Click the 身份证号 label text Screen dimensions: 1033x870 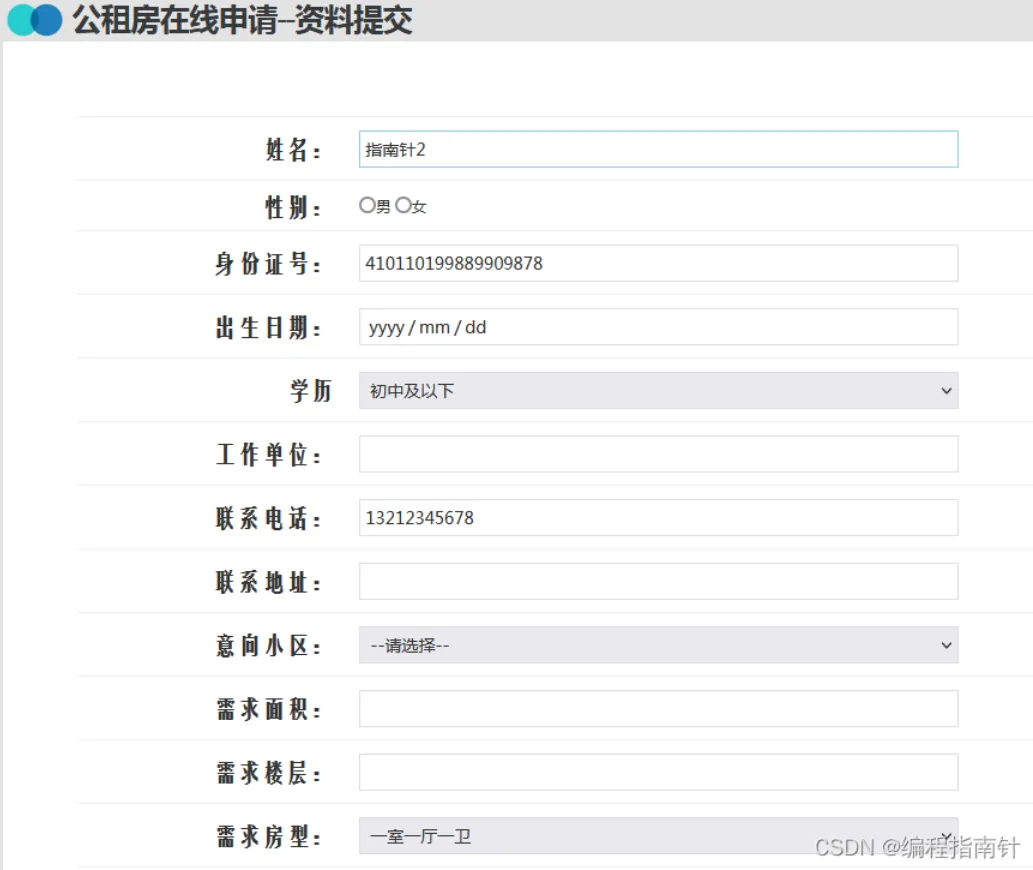[268, 264]
